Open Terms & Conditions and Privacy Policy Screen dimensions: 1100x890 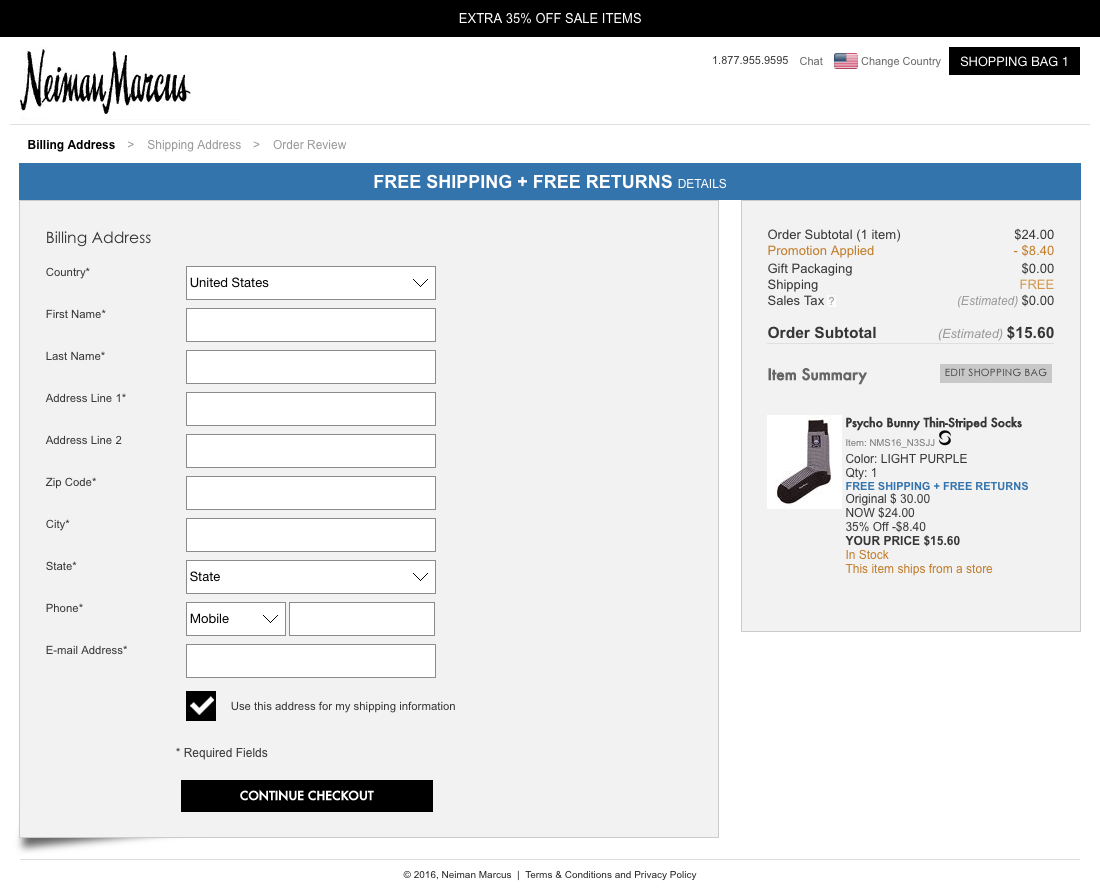click(610, 875)
